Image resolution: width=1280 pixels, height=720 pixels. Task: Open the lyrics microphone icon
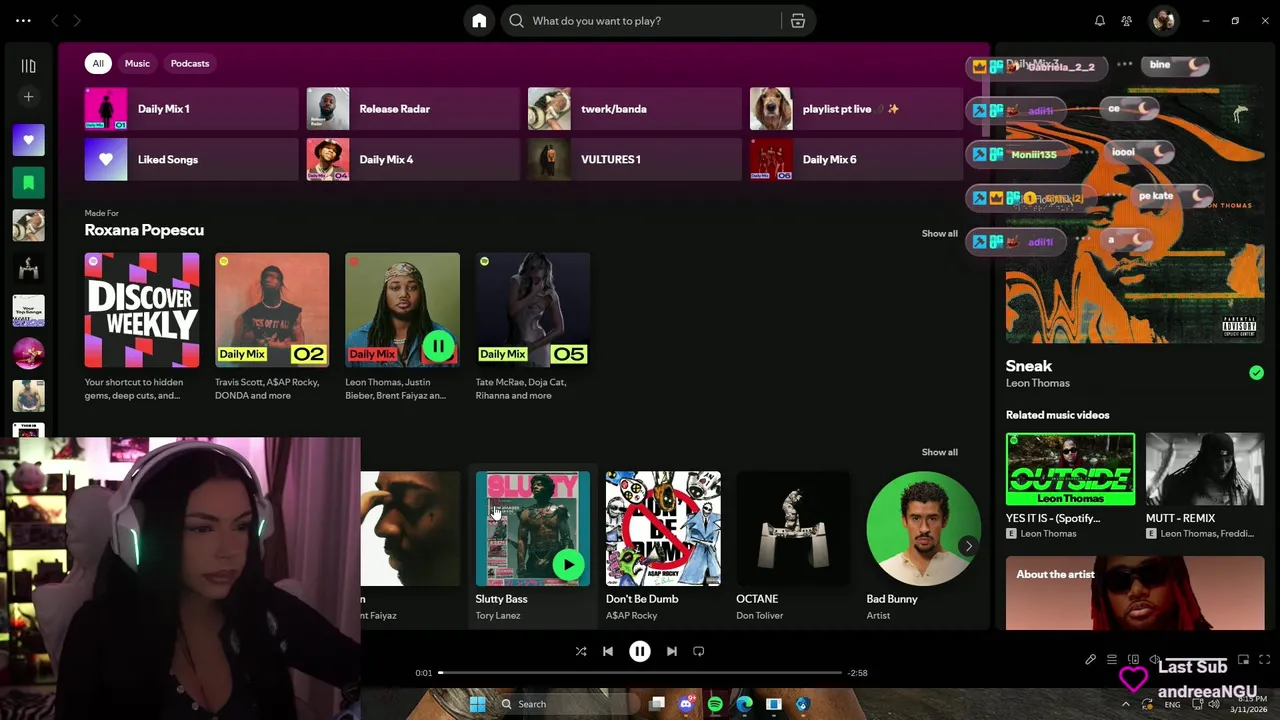pos(1091,660)
